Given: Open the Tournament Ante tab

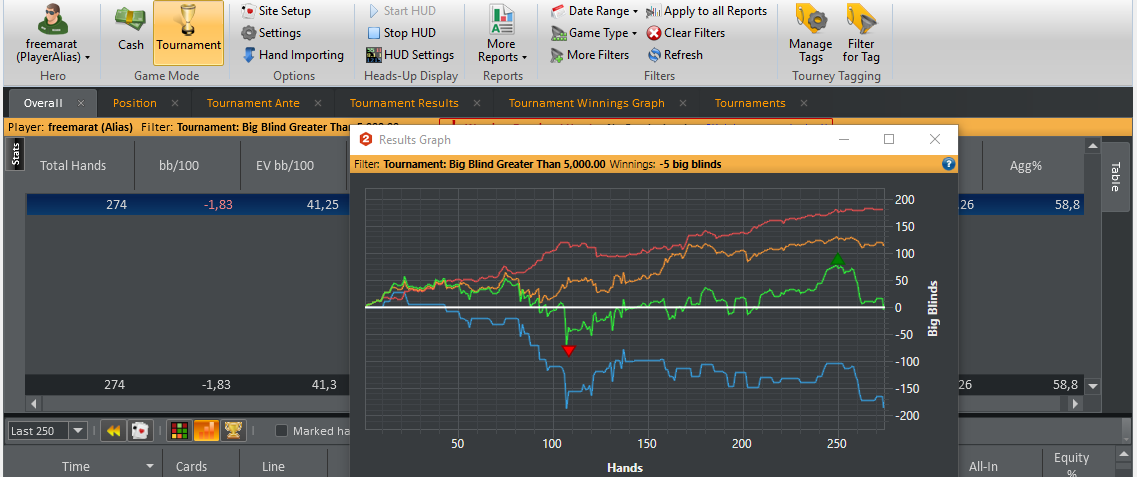Looking at the screenshot, I should pos(253,103).
